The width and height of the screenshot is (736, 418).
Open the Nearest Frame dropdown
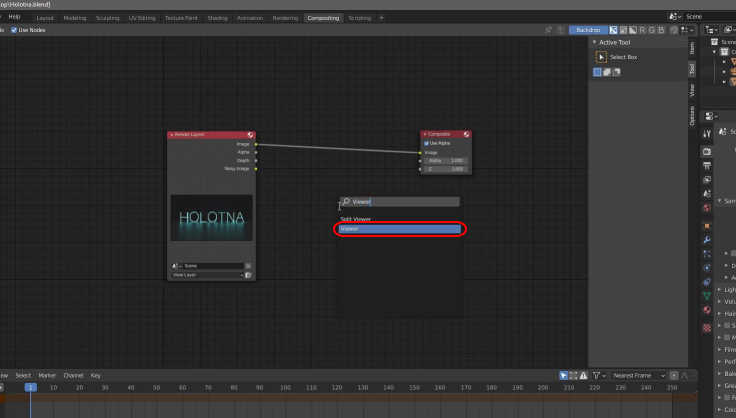[x=639, y=376]
